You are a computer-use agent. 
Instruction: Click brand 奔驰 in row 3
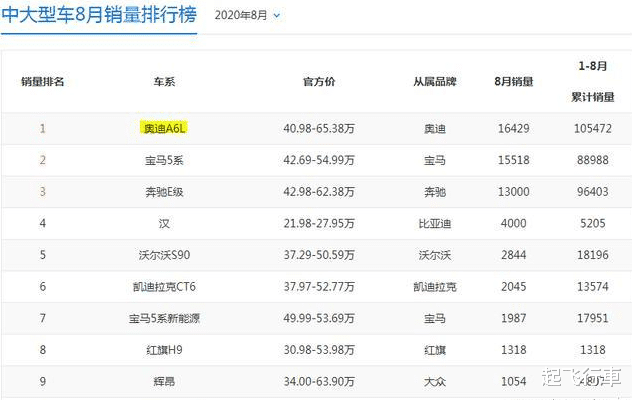click(x=434, y=192)
